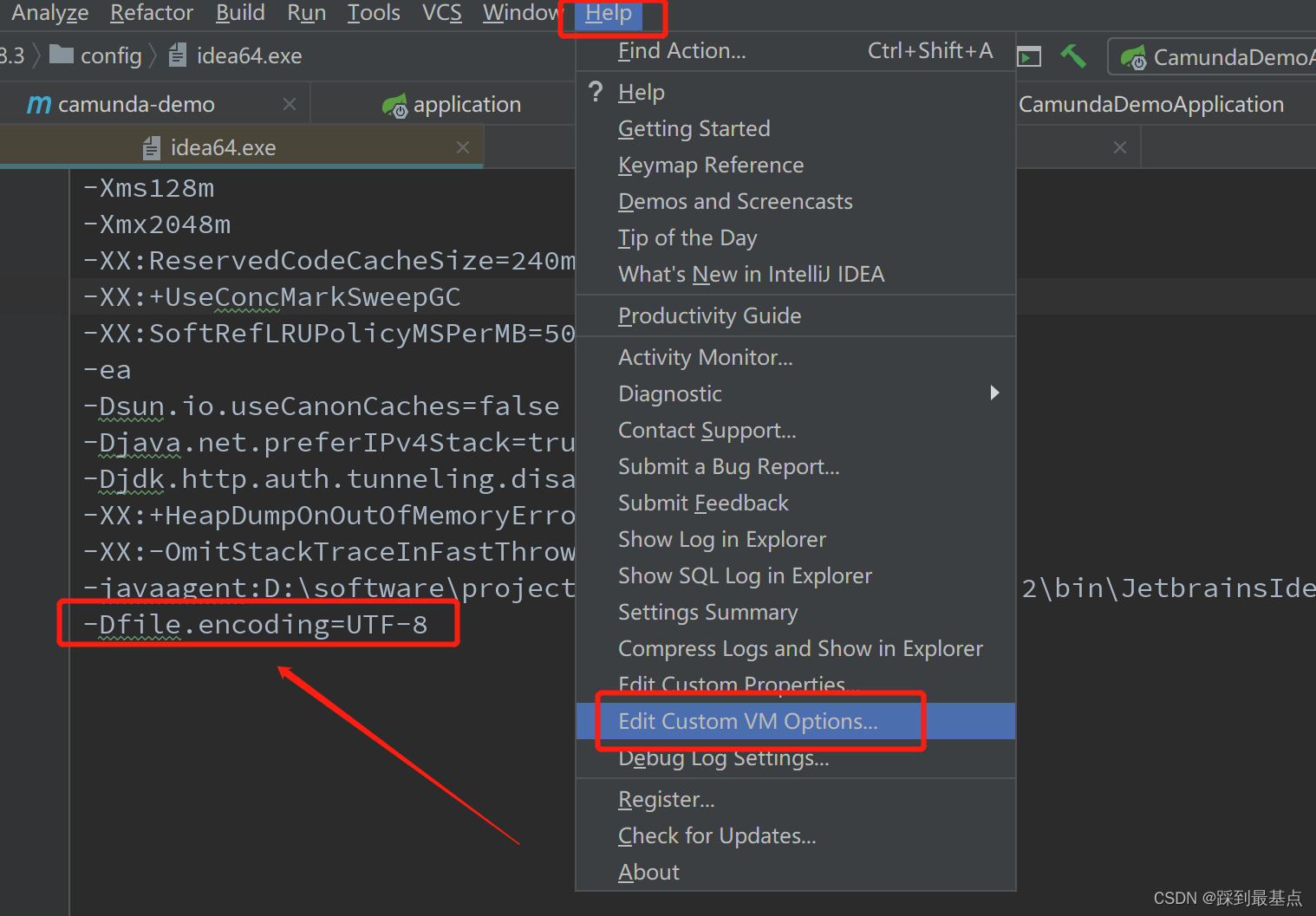Viewport: 1316px width, 916px height.
Task: Click the config folder icon in breadcrumb
Action: point(62,55)
